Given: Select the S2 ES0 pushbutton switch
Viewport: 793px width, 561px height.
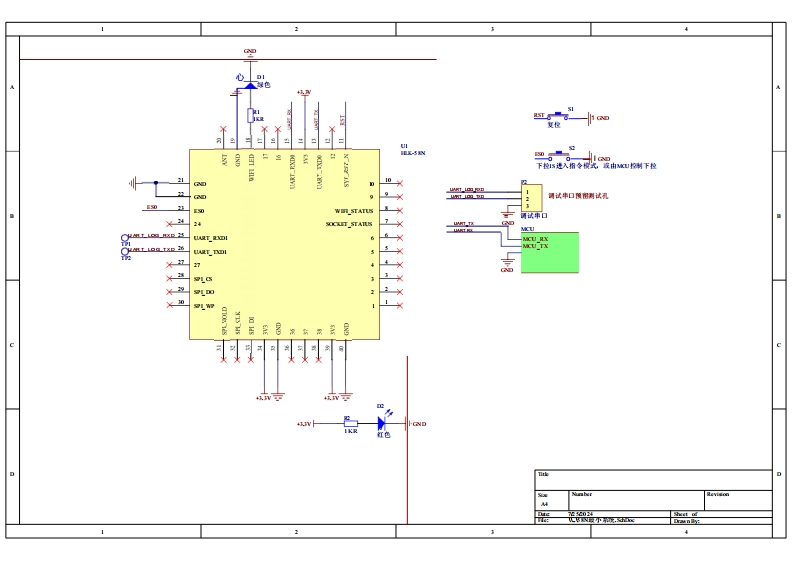Looking at the screenshot, I should point(558,155).
